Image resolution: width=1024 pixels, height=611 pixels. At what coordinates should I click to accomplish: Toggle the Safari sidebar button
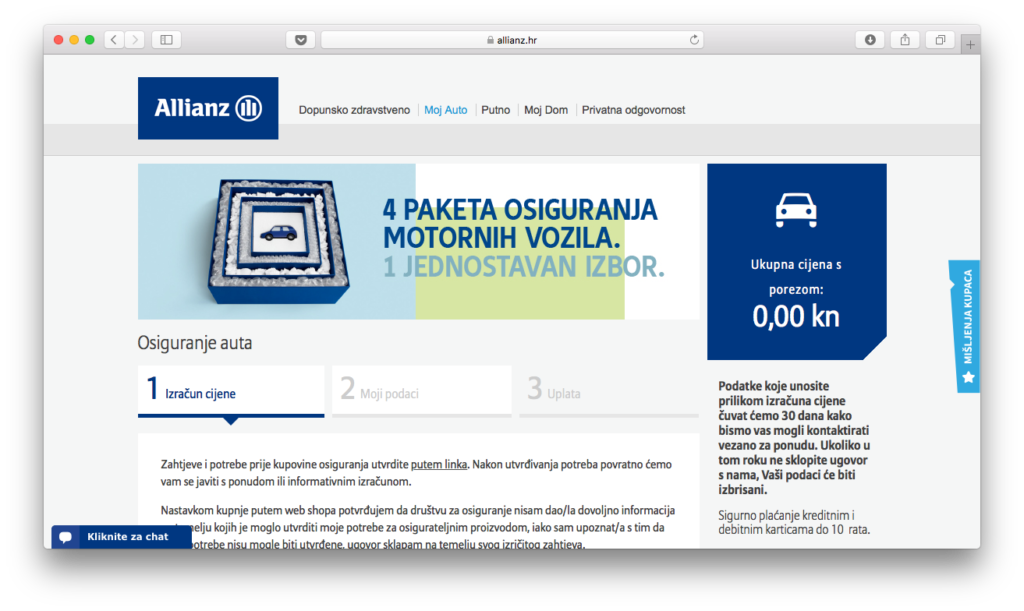click(166, 40)
